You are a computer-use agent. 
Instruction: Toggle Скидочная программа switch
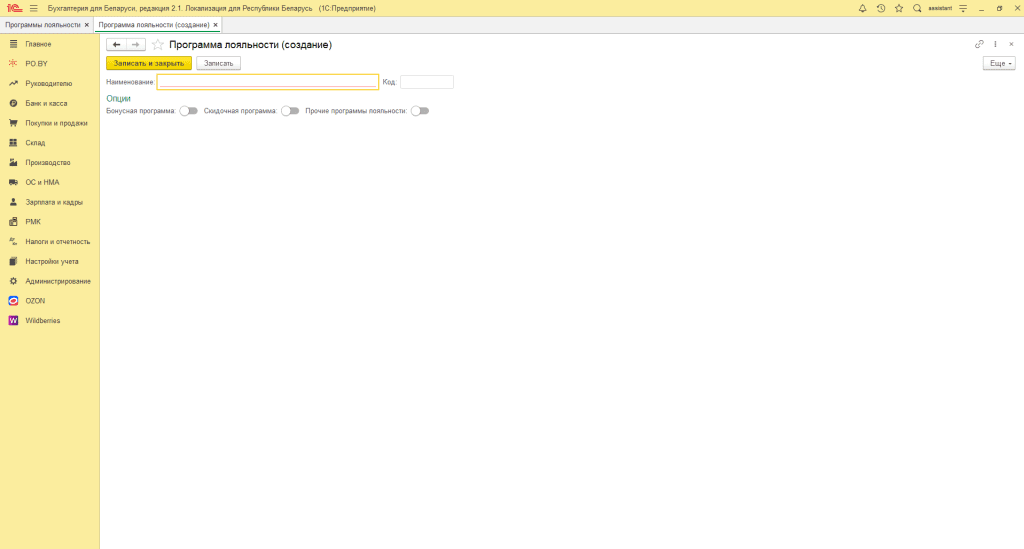[x=290, y=111]
